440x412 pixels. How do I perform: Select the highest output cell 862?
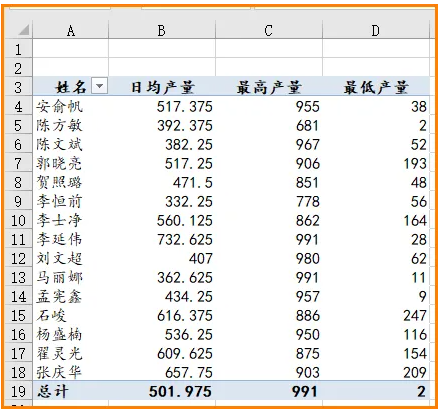(x=269, y=220)
